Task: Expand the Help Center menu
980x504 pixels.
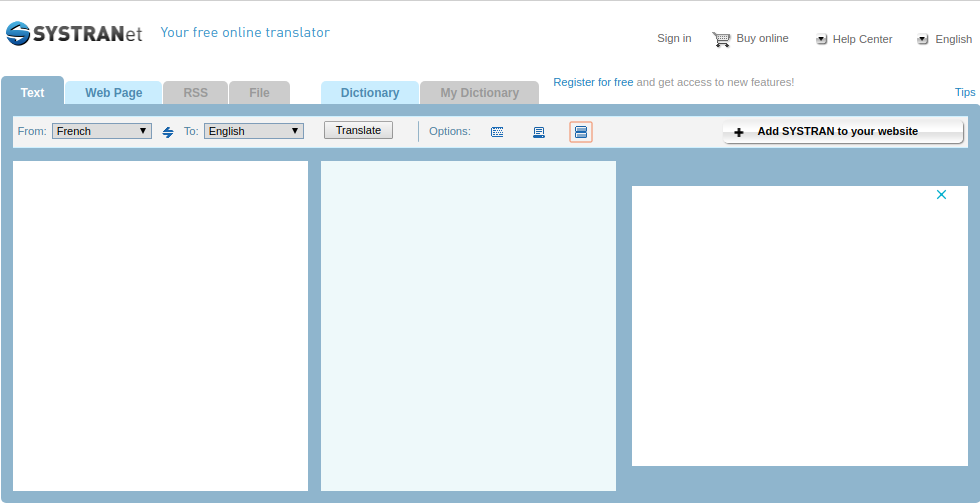Action: (854, 39)
